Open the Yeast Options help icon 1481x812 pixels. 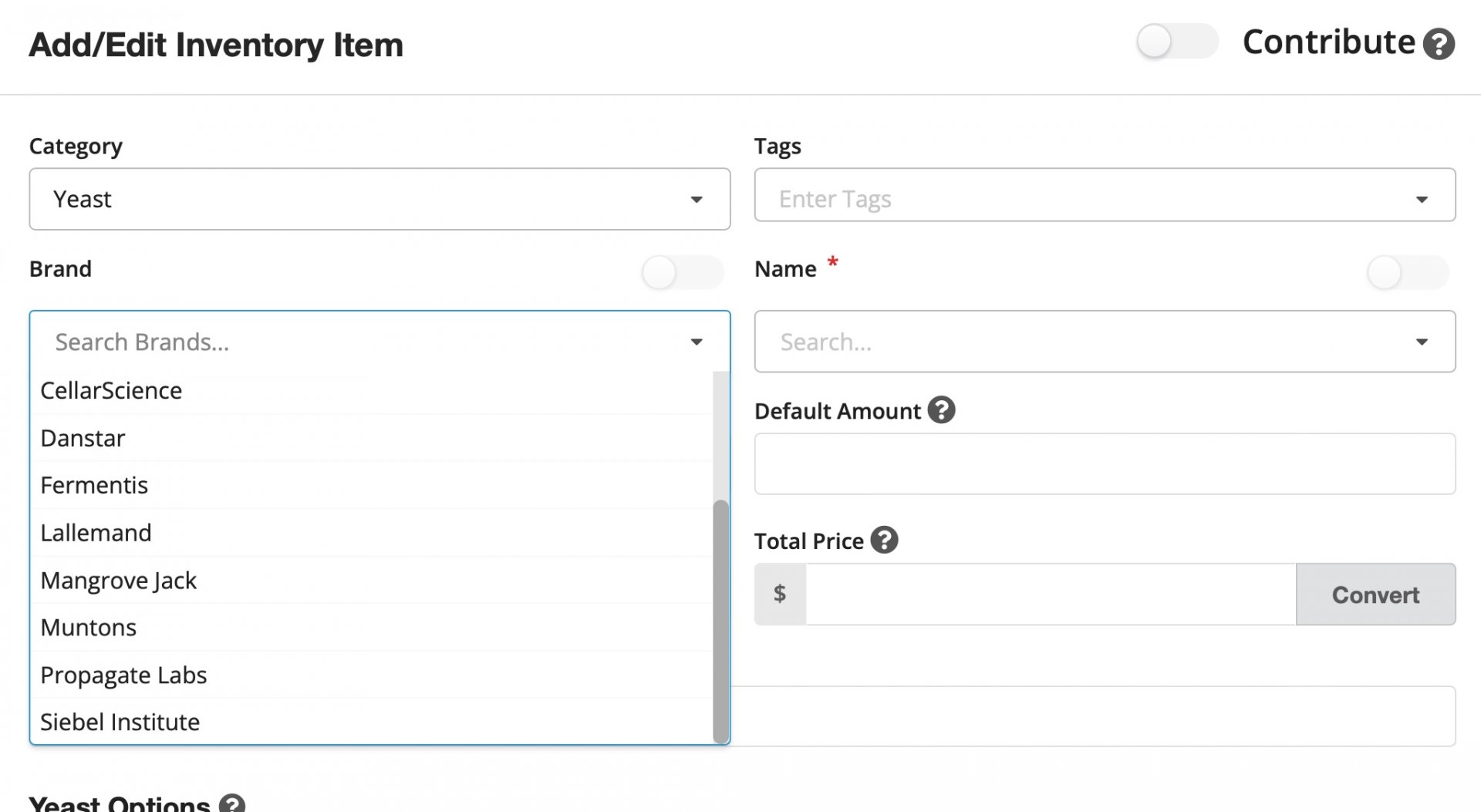[232, 804]
